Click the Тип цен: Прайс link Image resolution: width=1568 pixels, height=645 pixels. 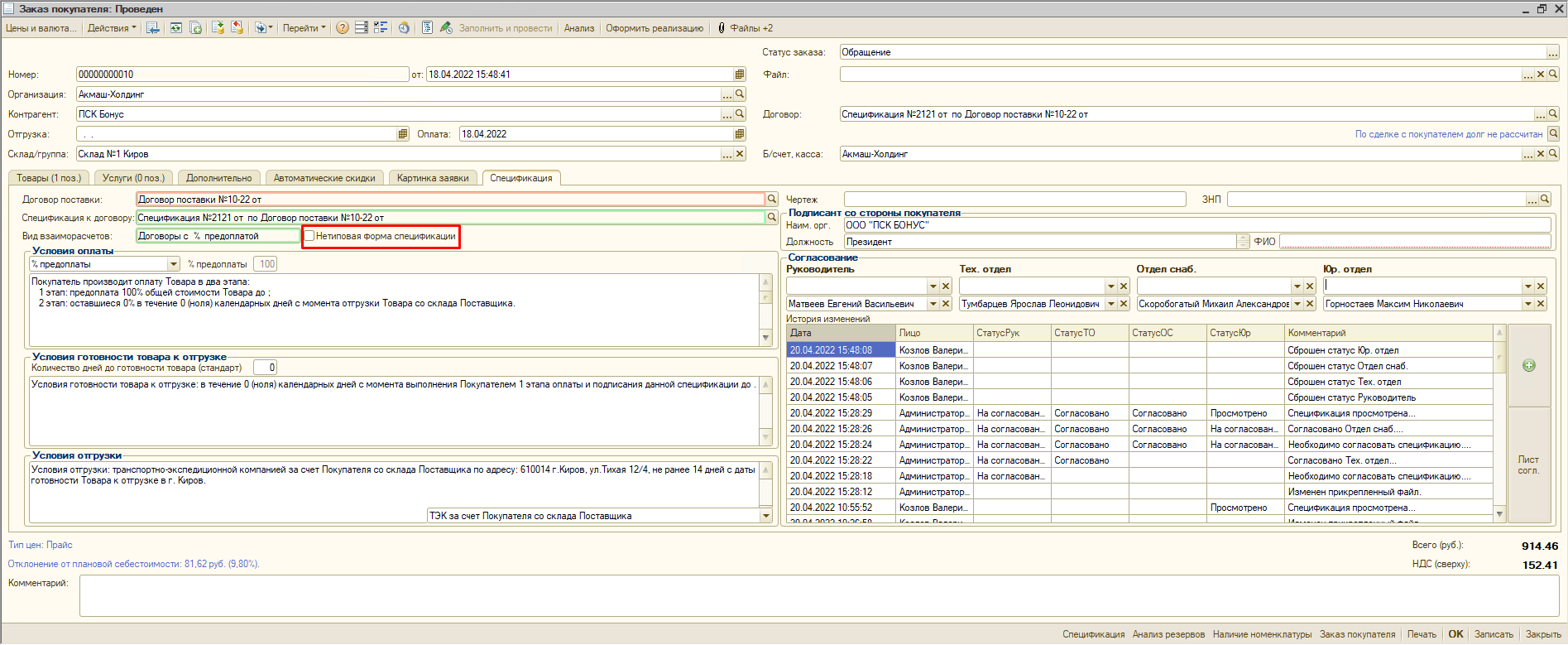pyautogui.click(x=41, y=545)
